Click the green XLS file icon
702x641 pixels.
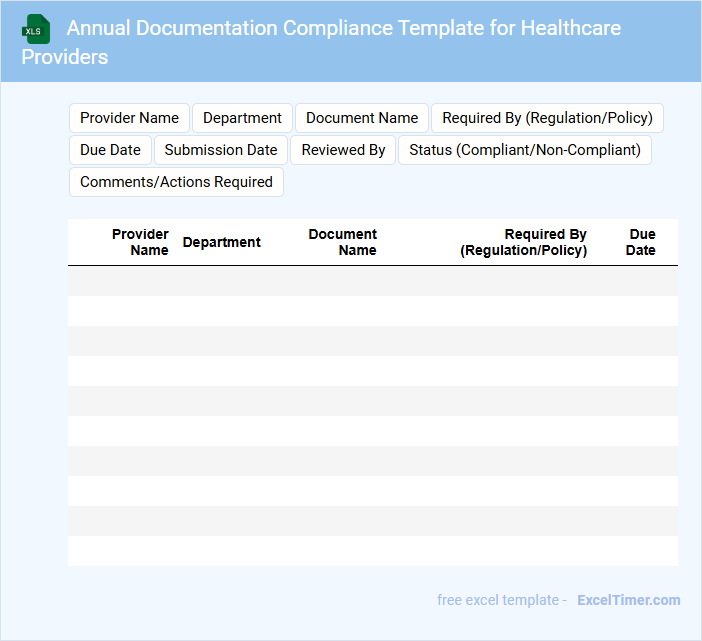point(37,29)
